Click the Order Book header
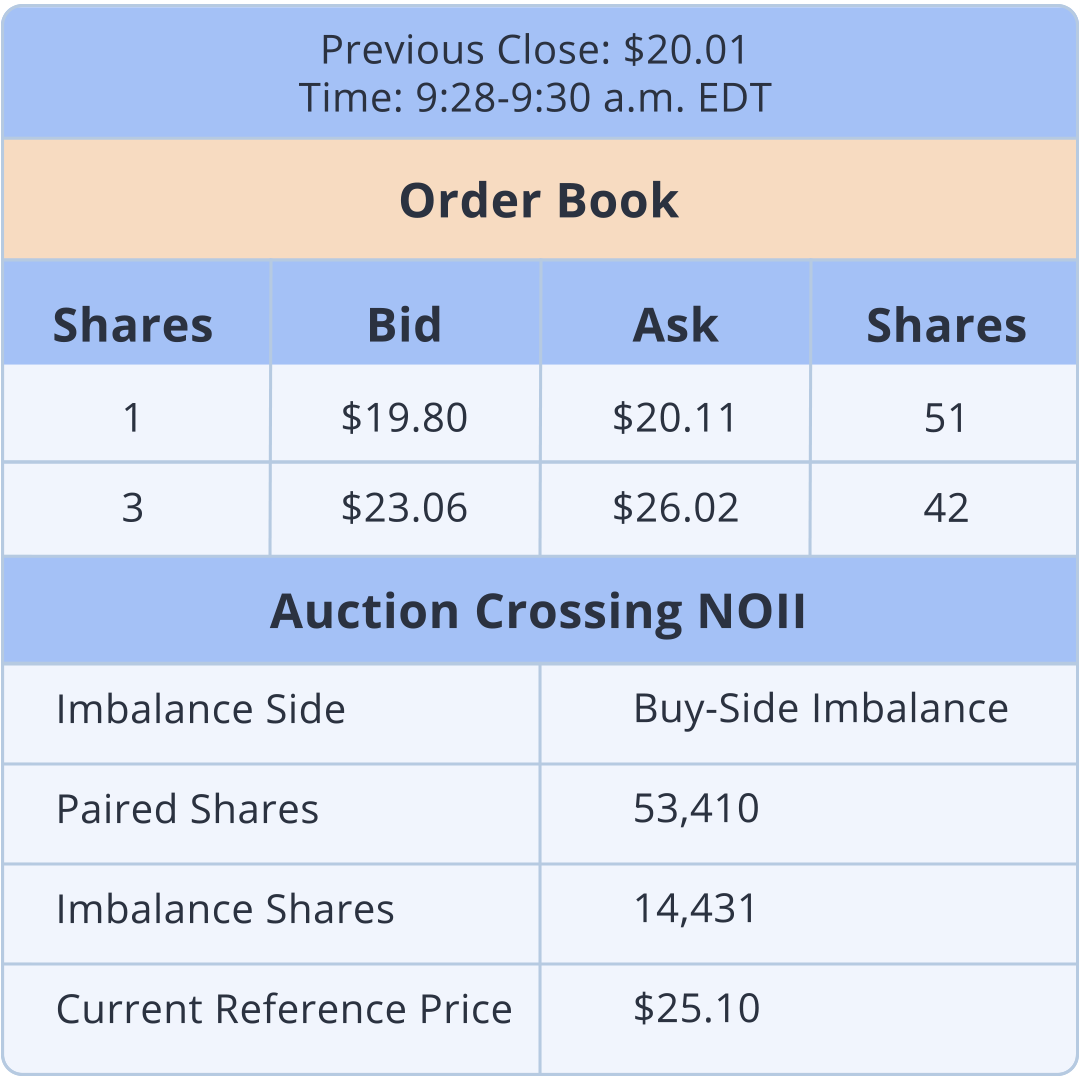The width and height of the screenshot is (1080, 1080). pos(539,201)
